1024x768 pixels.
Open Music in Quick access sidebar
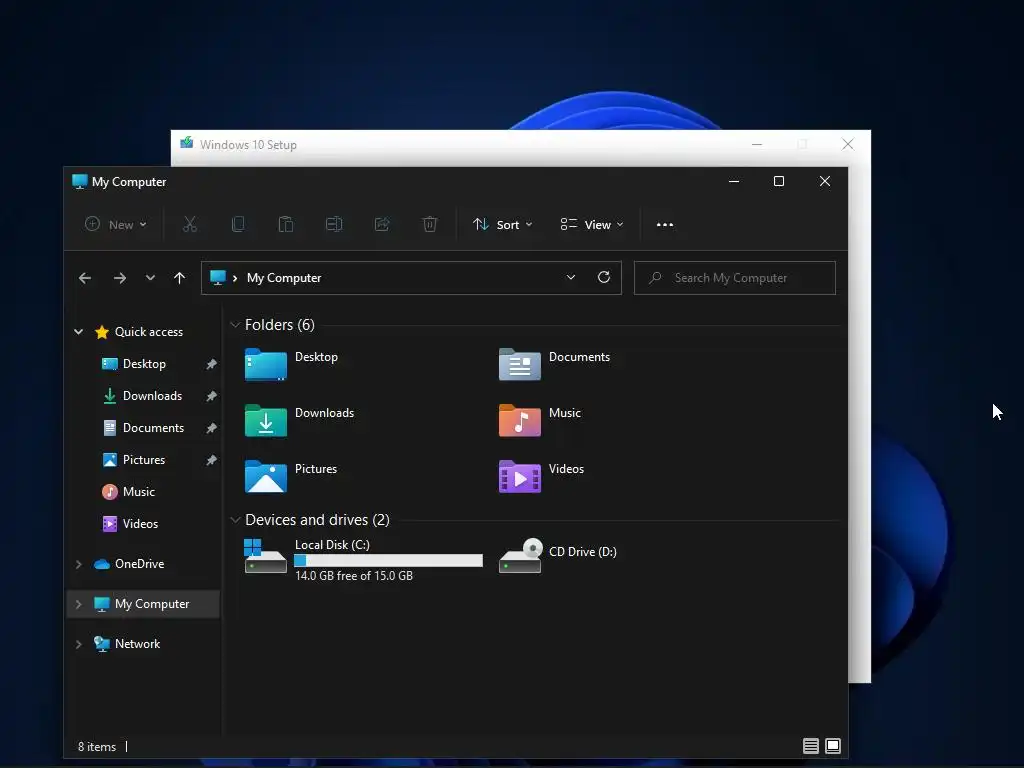tap(138, 492)
